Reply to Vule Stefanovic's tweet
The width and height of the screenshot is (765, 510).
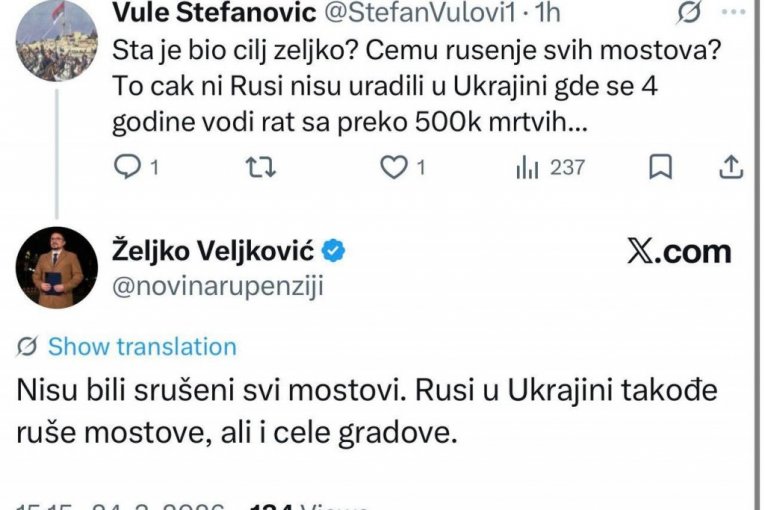point(128,168)
